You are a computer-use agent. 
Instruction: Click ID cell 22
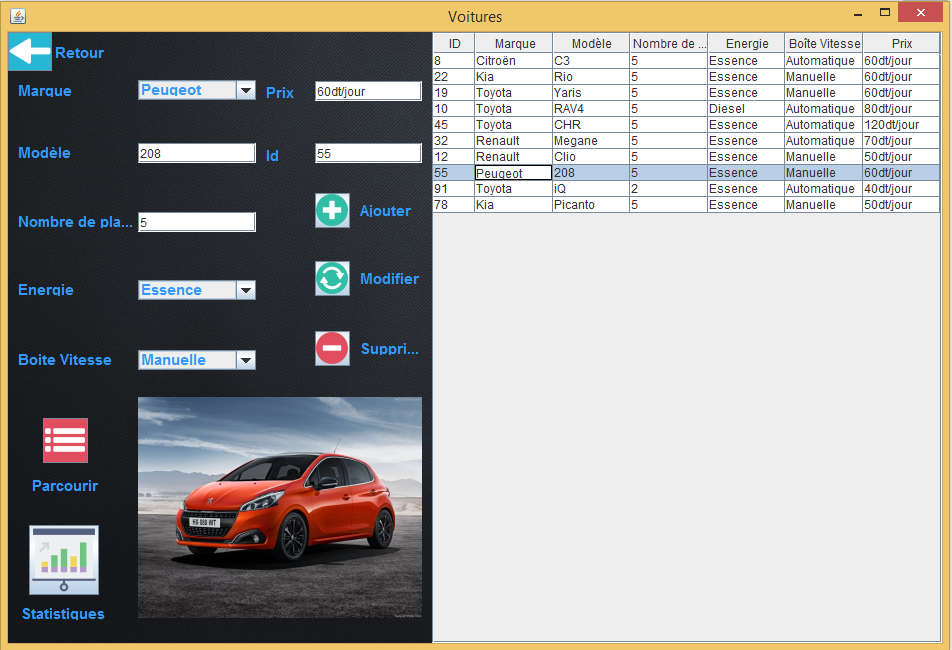pos(454,76)
